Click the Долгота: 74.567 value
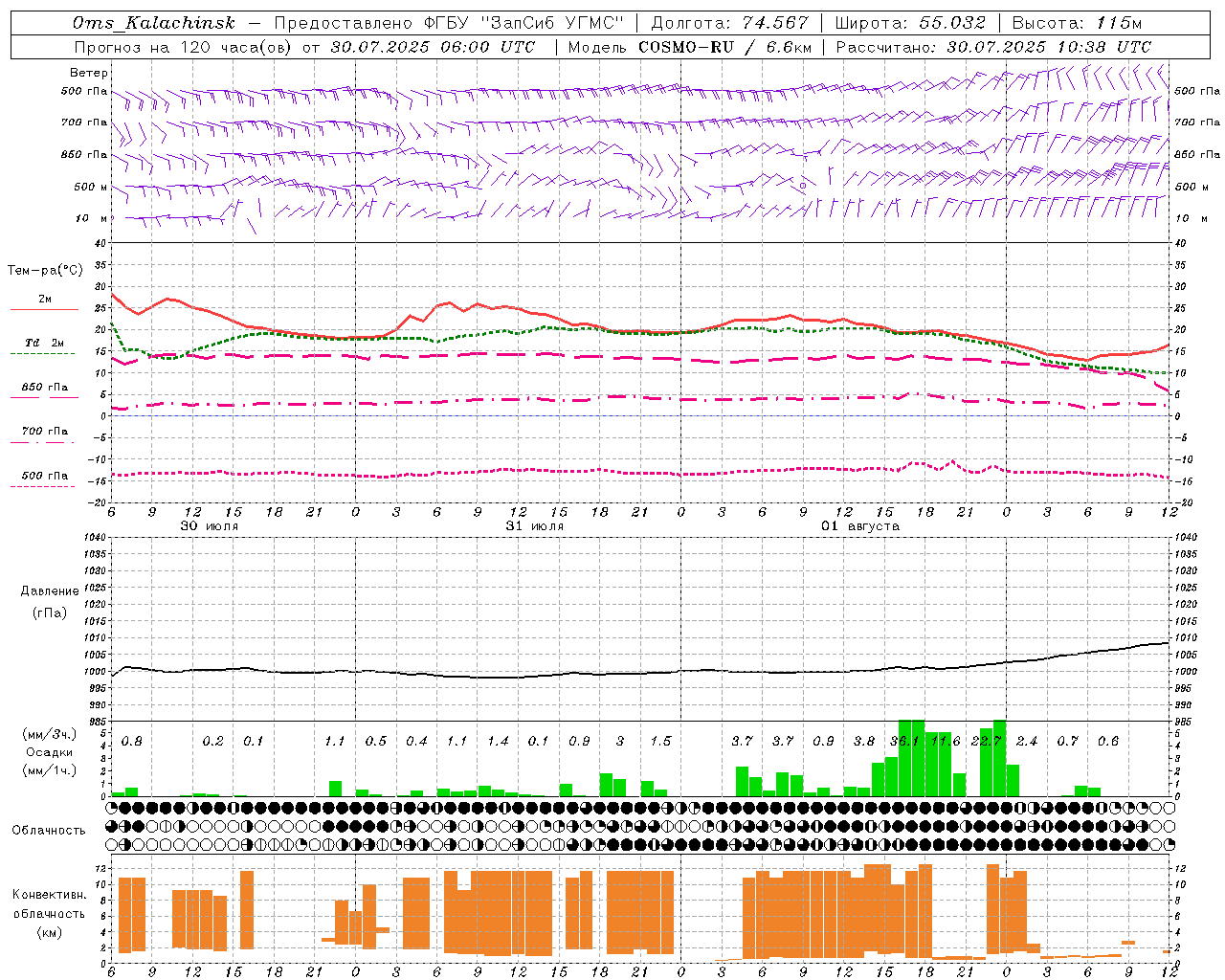1225x980 pixels. (x=729, y=23)
